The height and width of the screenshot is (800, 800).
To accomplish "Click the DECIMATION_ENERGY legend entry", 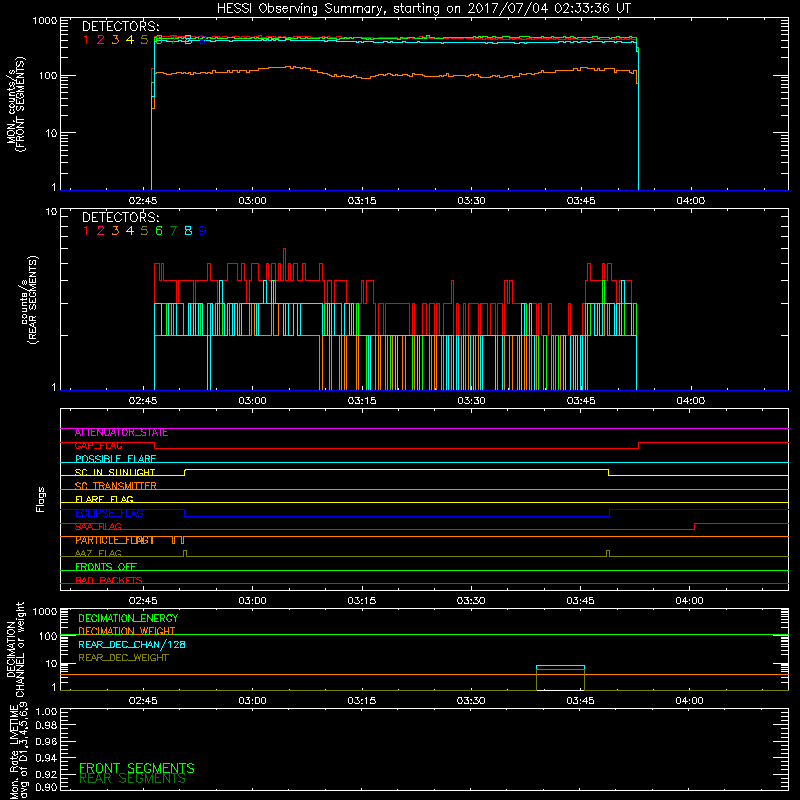I will [x=128, y=618].
